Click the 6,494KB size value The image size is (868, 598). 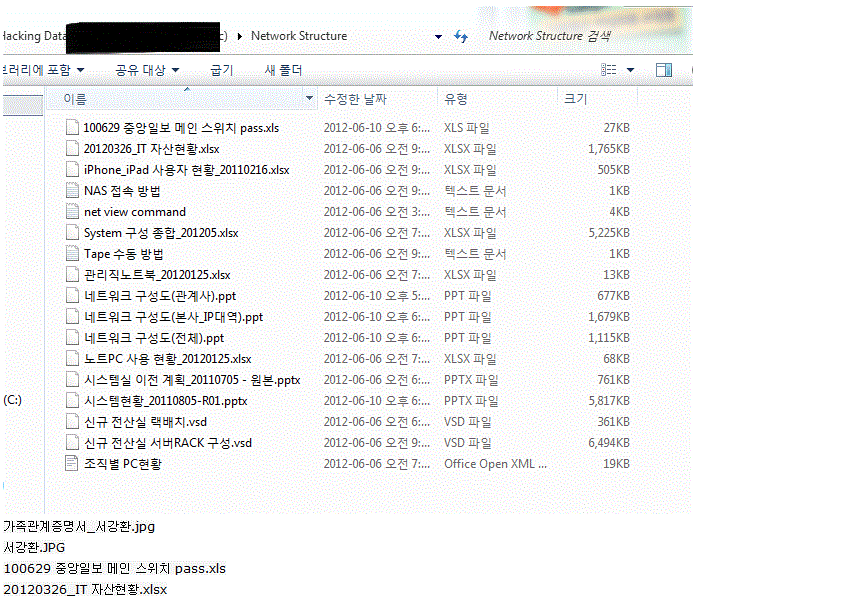(x=609, y=443)
